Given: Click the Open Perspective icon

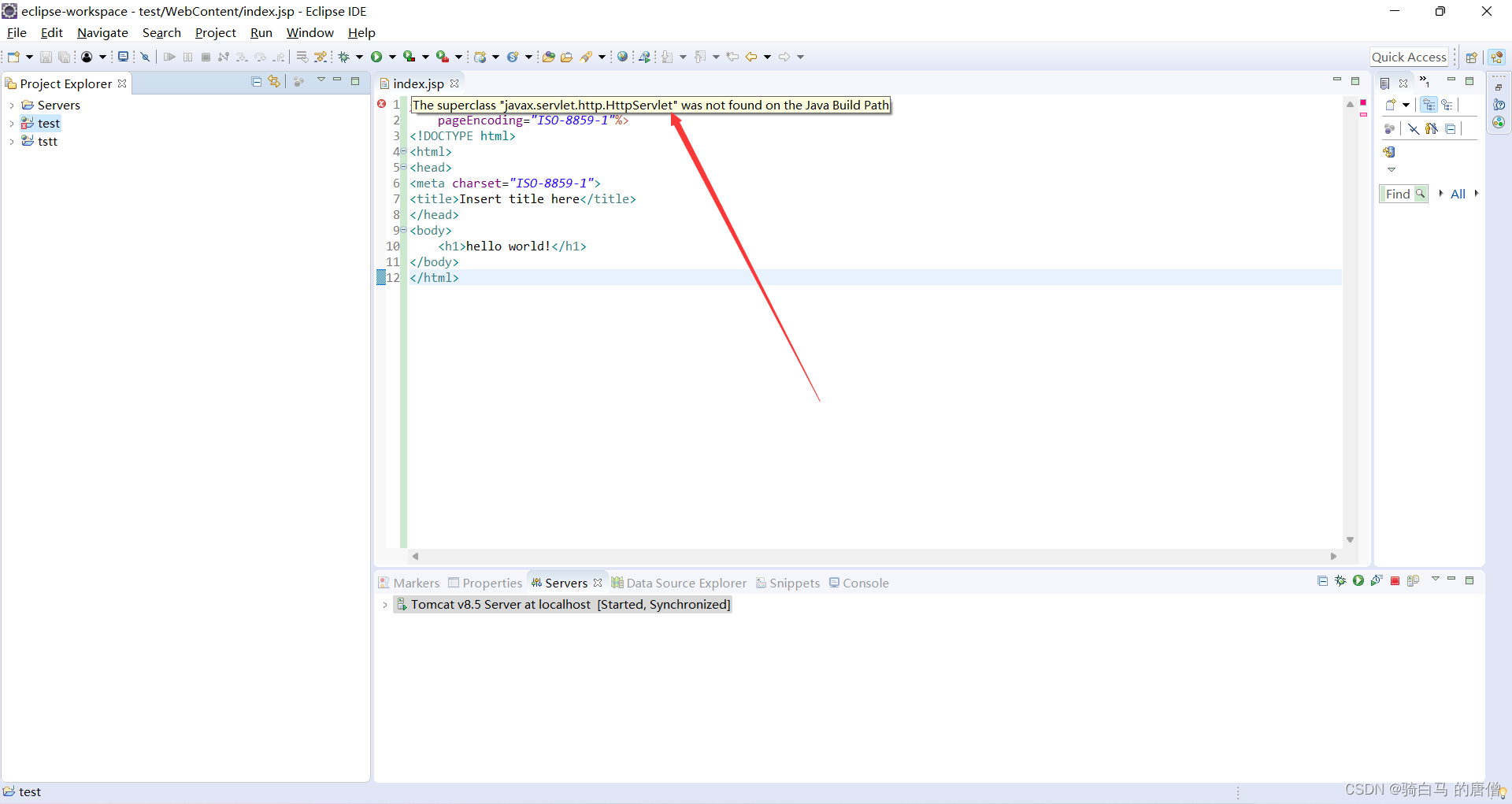Looking at the screenshot, I should click(1471, 57).
